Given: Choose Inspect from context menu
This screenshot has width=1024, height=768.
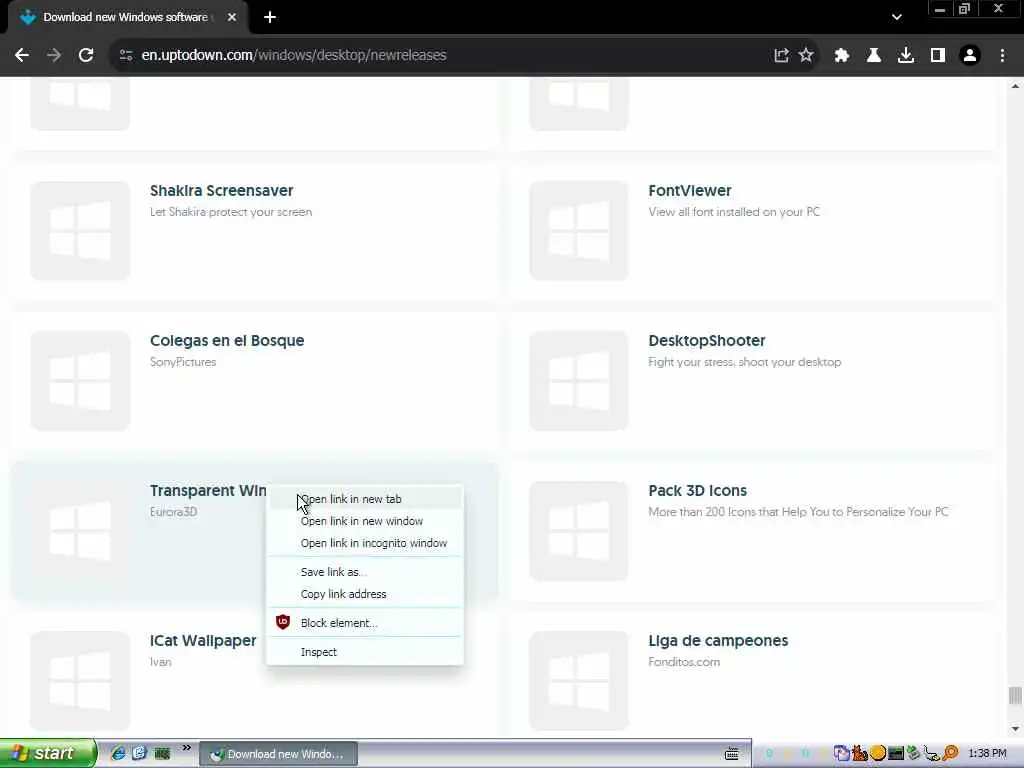Looking at the screenshot, I should pos(365,652).
